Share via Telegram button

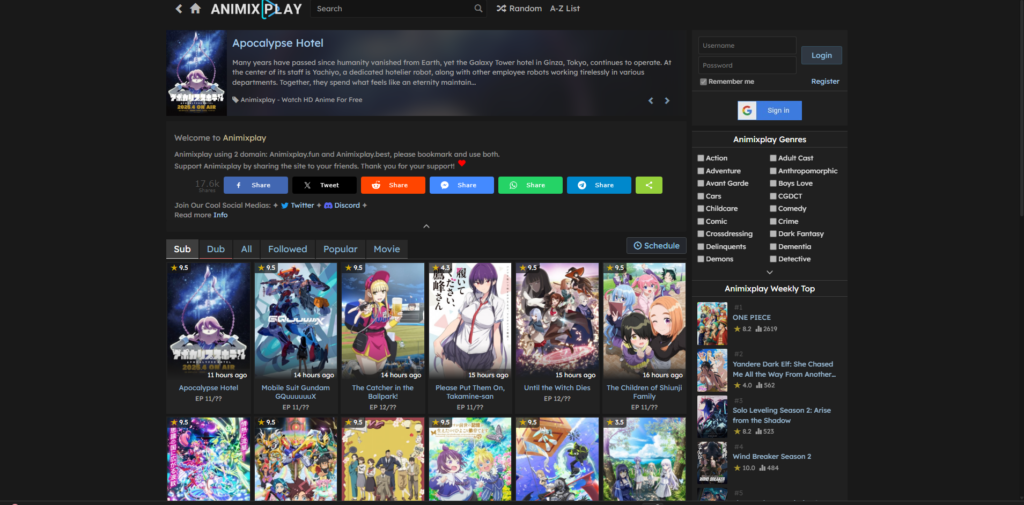point(598,185)
